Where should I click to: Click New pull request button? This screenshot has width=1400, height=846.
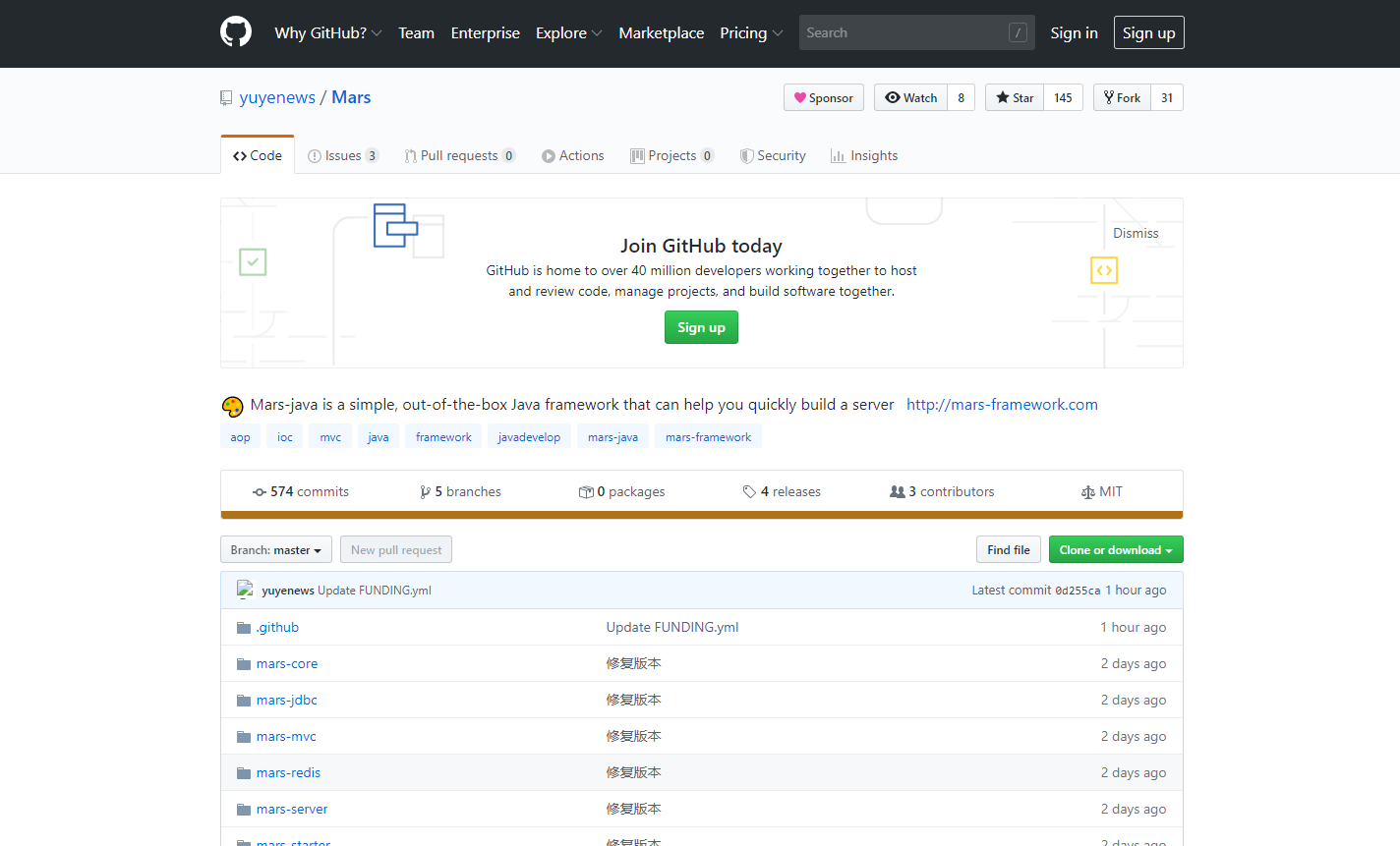point(396,549)
